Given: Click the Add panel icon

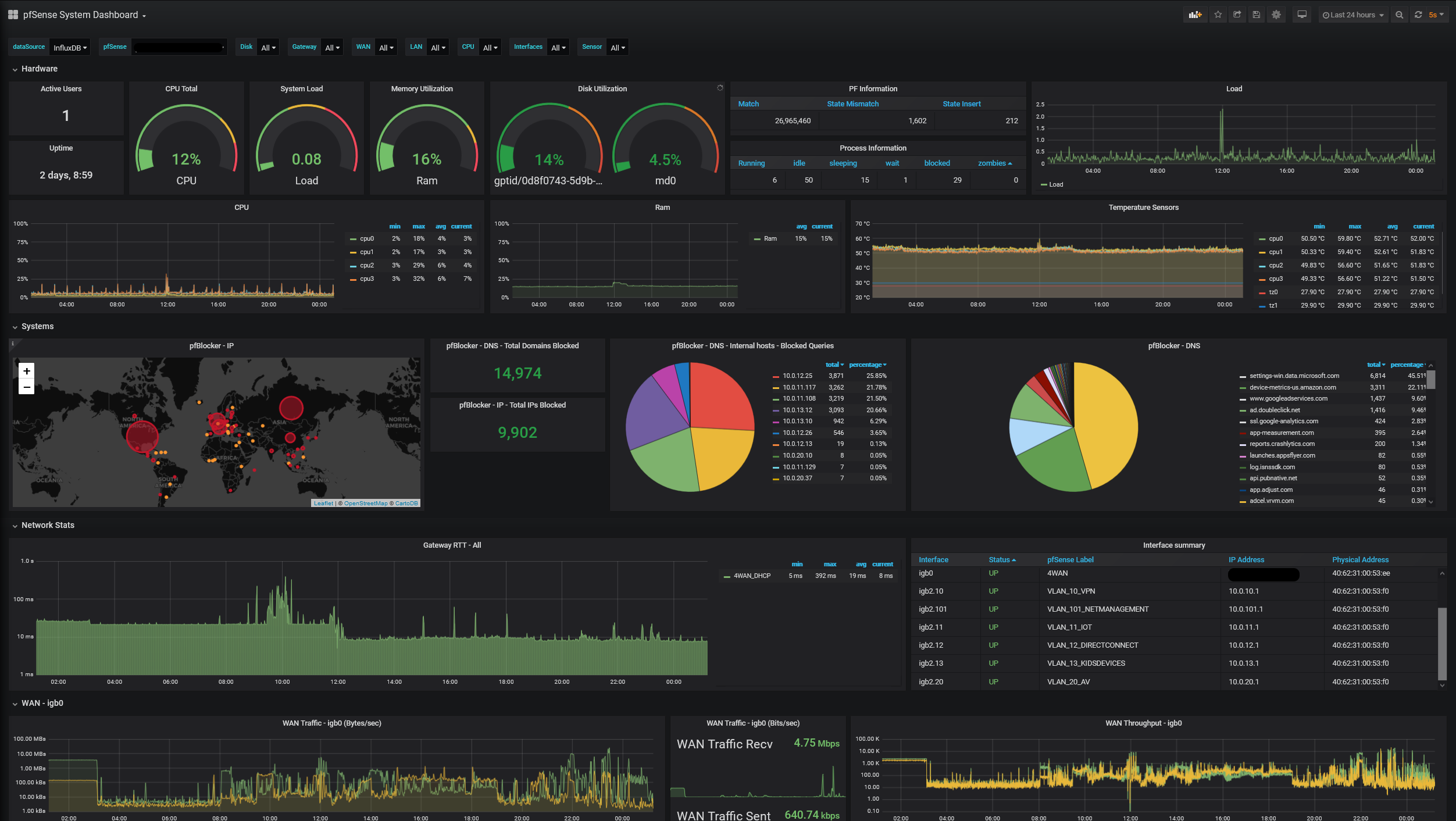Looking at the screenshot, I should click(1195, 15).
